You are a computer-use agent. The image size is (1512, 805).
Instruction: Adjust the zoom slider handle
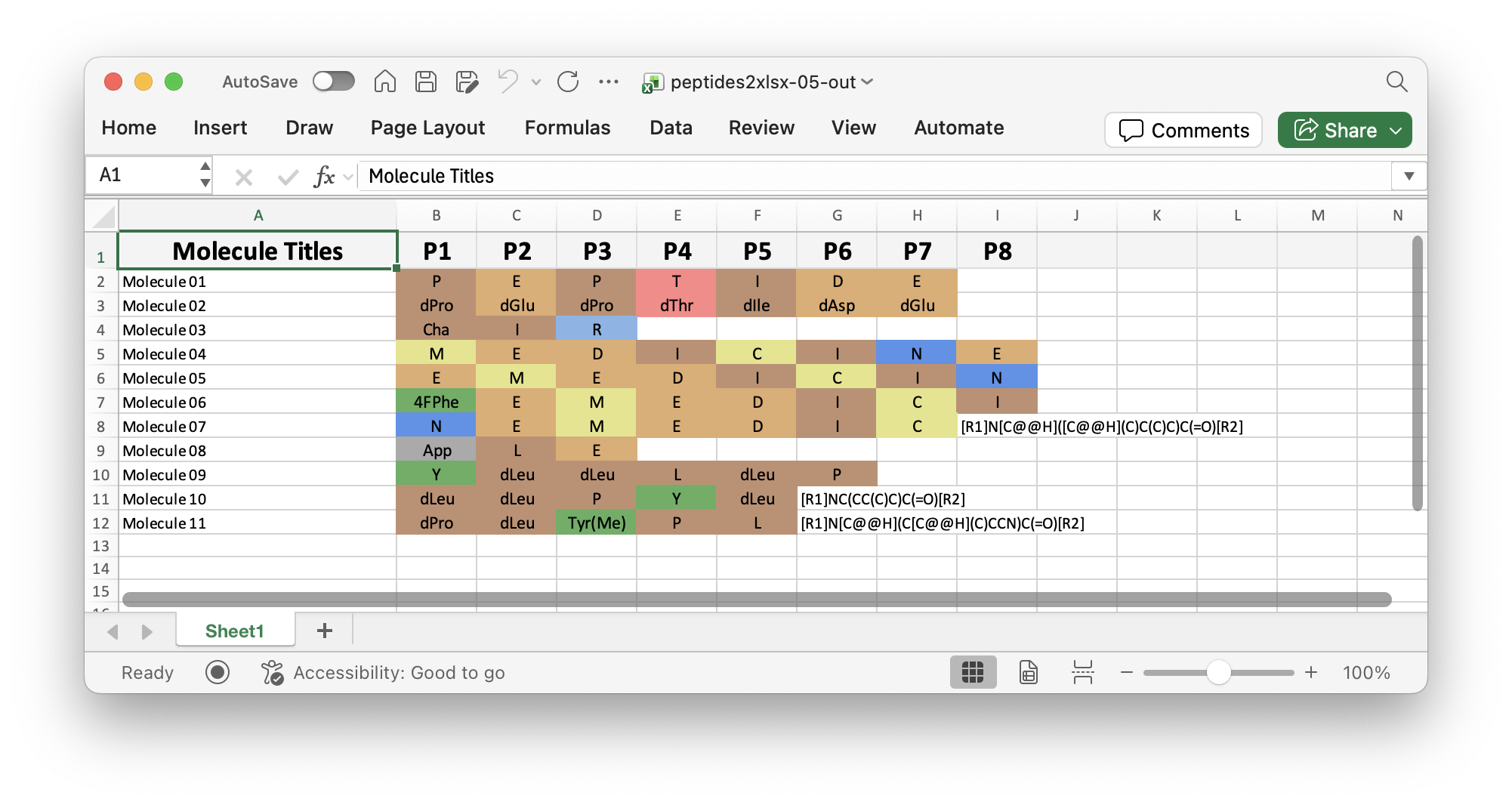pyautogui.click(x=1219, y=672)
